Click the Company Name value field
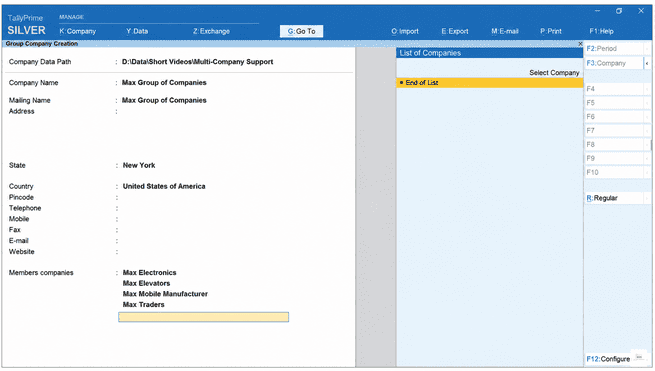The width and height of the screenshot is (655, 371). point(164,83)
